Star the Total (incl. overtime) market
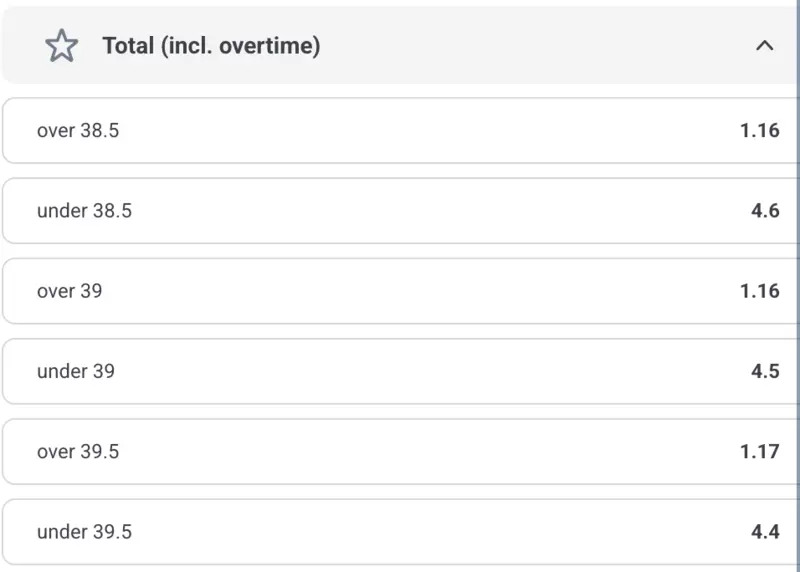The image size is (800, 572). 62,46
